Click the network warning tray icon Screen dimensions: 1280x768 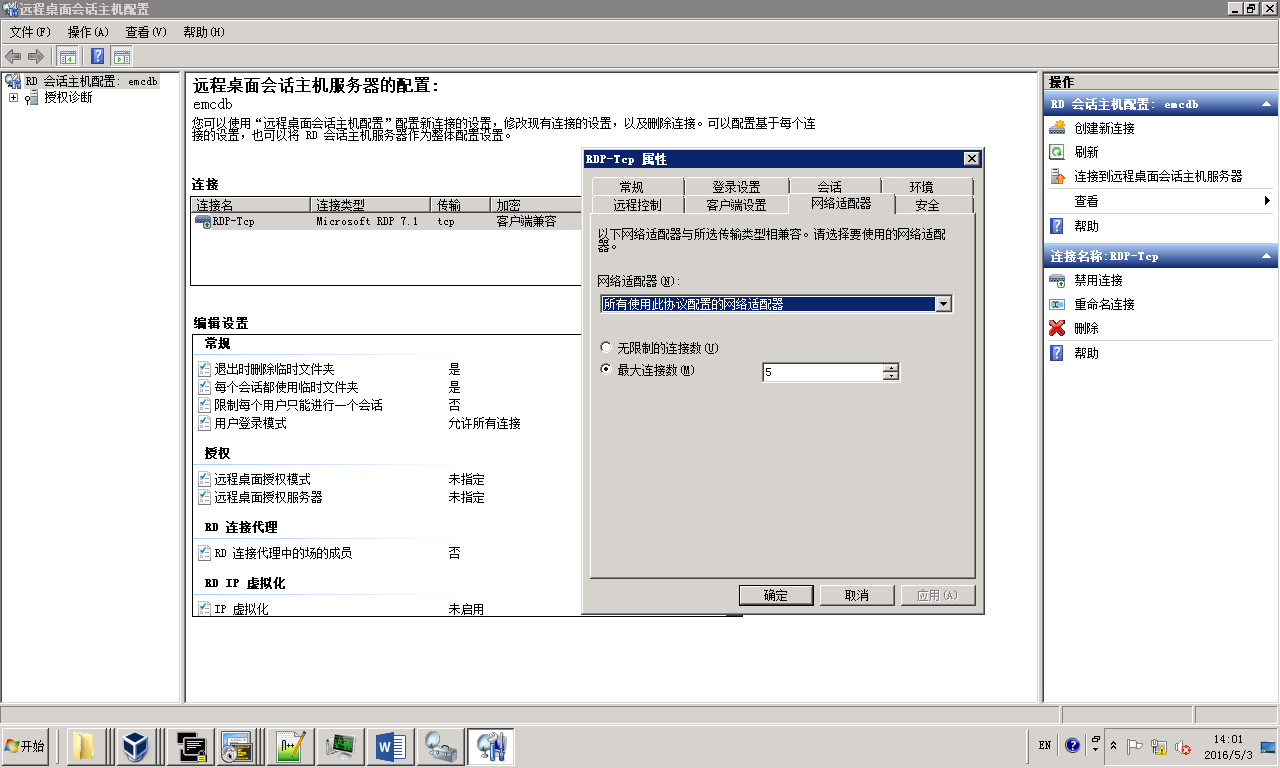click(x=1159, y=746)
